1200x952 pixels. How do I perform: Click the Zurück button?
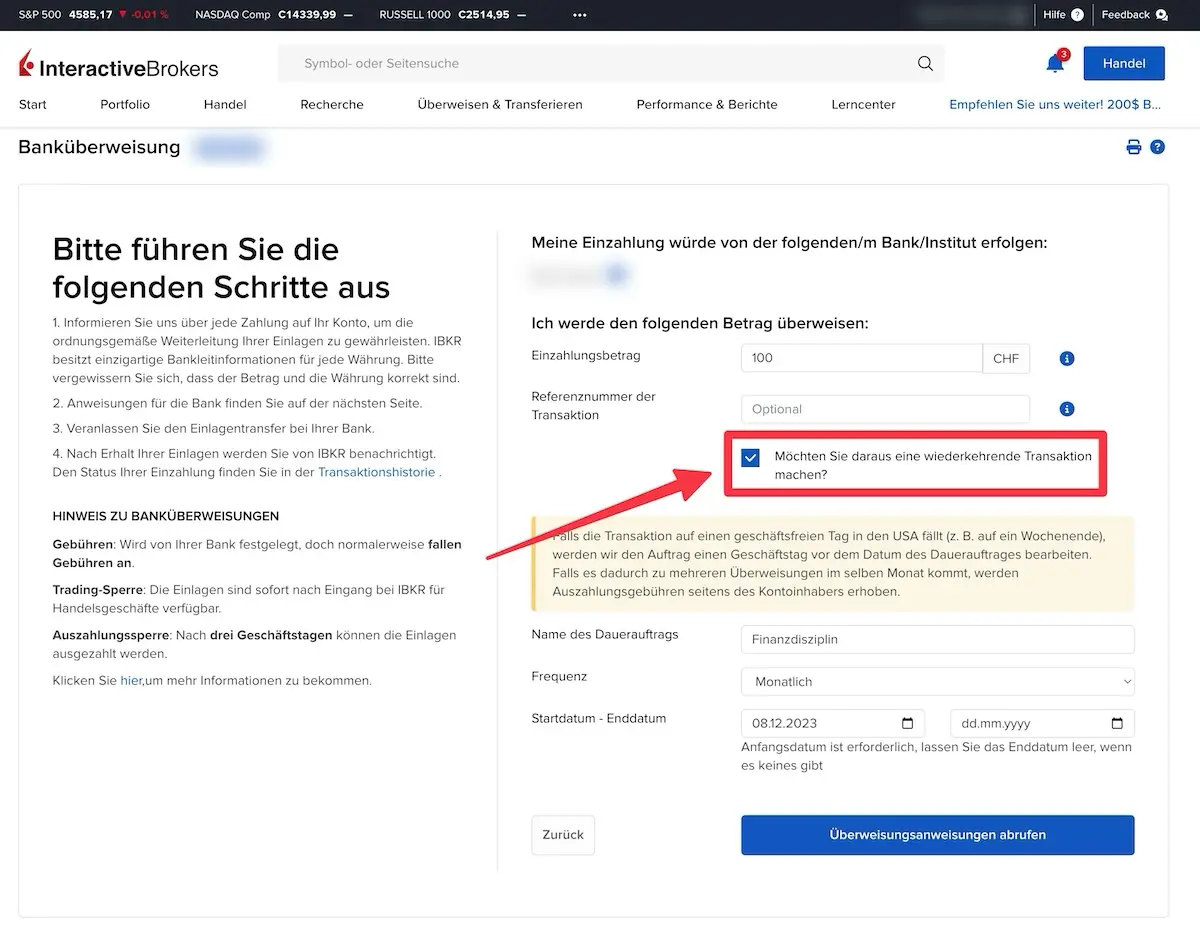point(563,835)
